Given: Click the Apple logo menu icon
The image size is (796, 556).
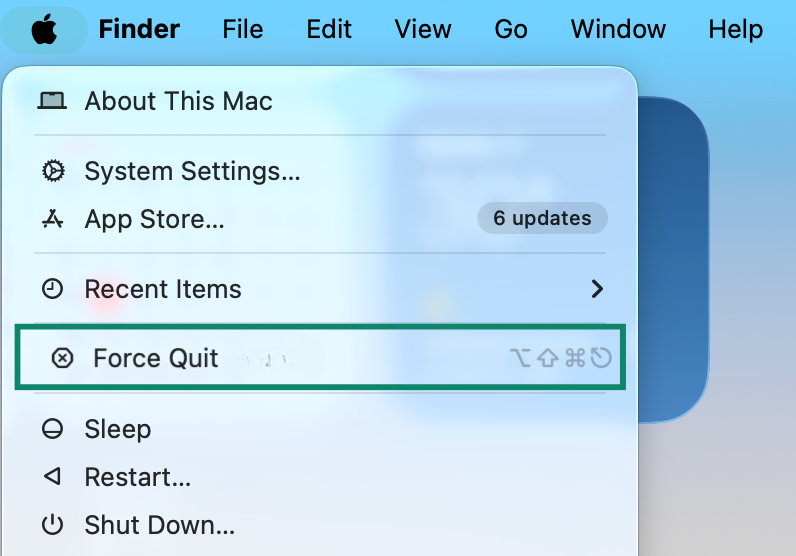Looking at the screenshot, I should coord(44,29).
